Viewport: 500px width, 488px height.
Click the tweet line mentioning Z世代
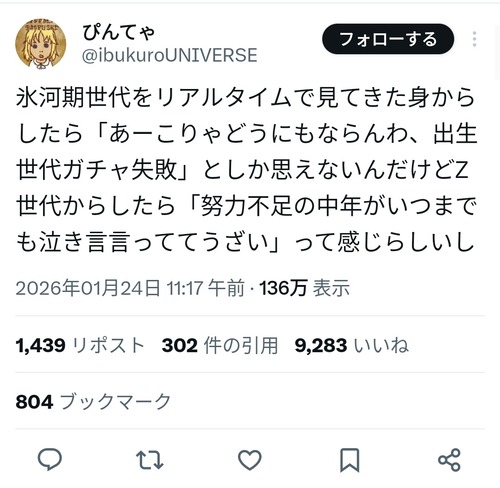point(246,206)
